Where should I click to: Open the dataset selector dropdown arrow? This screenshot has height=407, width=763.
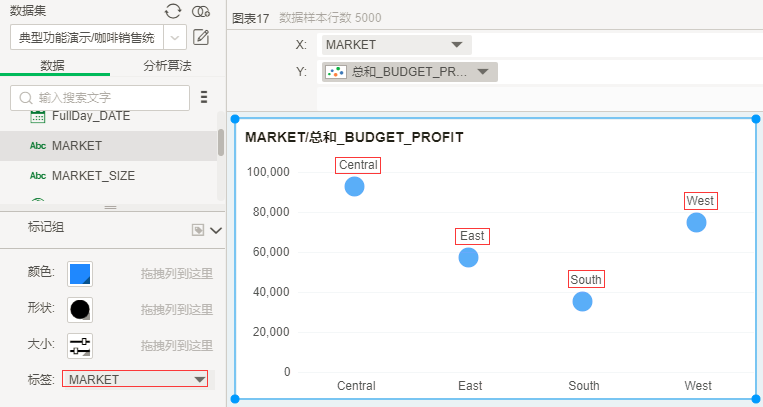175,38
